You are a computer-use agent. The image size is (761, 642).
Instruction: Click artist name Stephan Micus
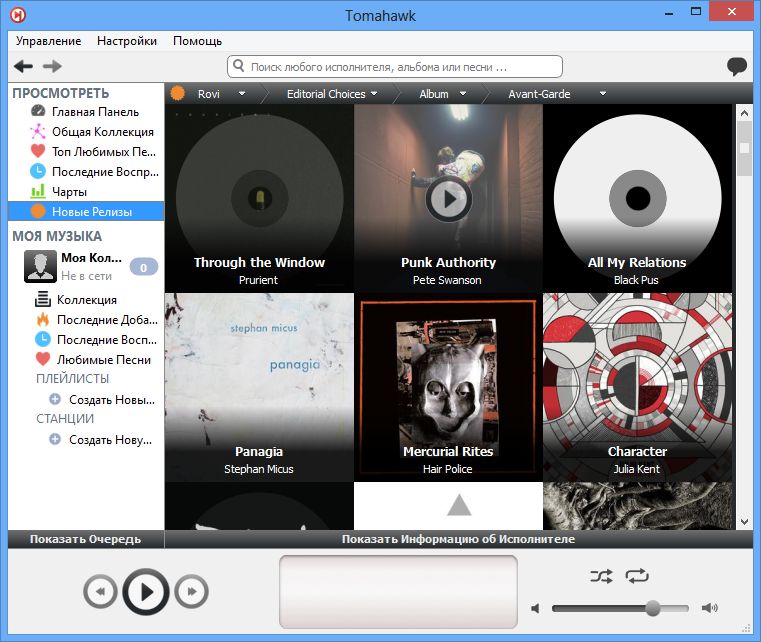pos(259,469)
